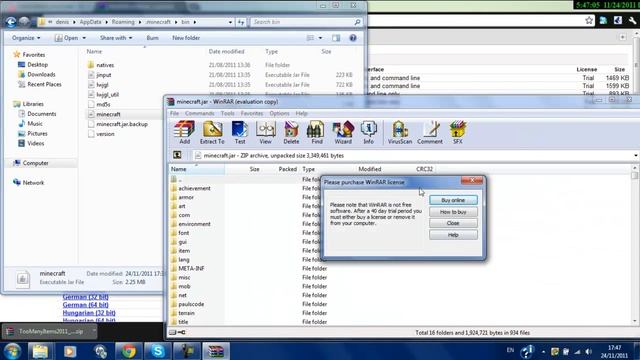The height and width of the screenshot is (360, 640).
Task: Select the natives folder in Explorer
Action: tap(105, 65)
